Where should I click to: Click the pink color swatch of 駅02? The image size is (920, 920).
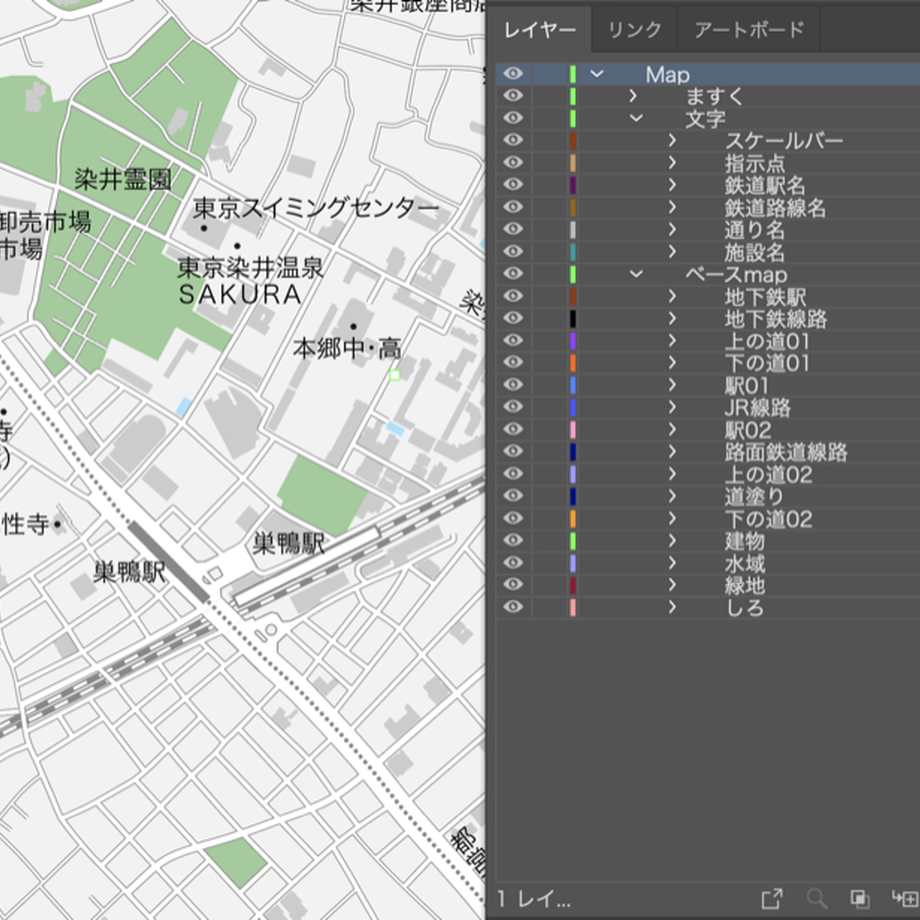(573, 429)
